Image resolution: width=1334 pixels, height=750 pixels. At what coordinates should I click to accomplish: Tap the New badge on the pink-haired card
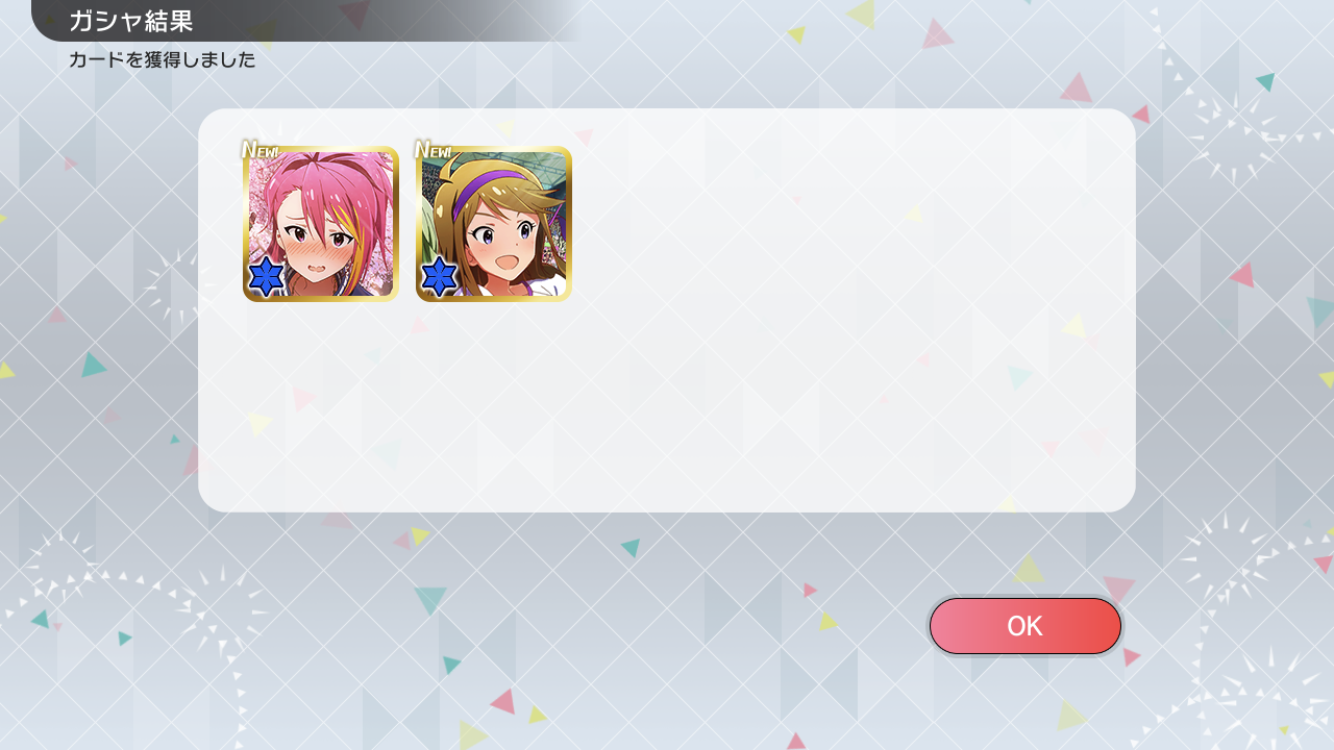coord(260,150)
